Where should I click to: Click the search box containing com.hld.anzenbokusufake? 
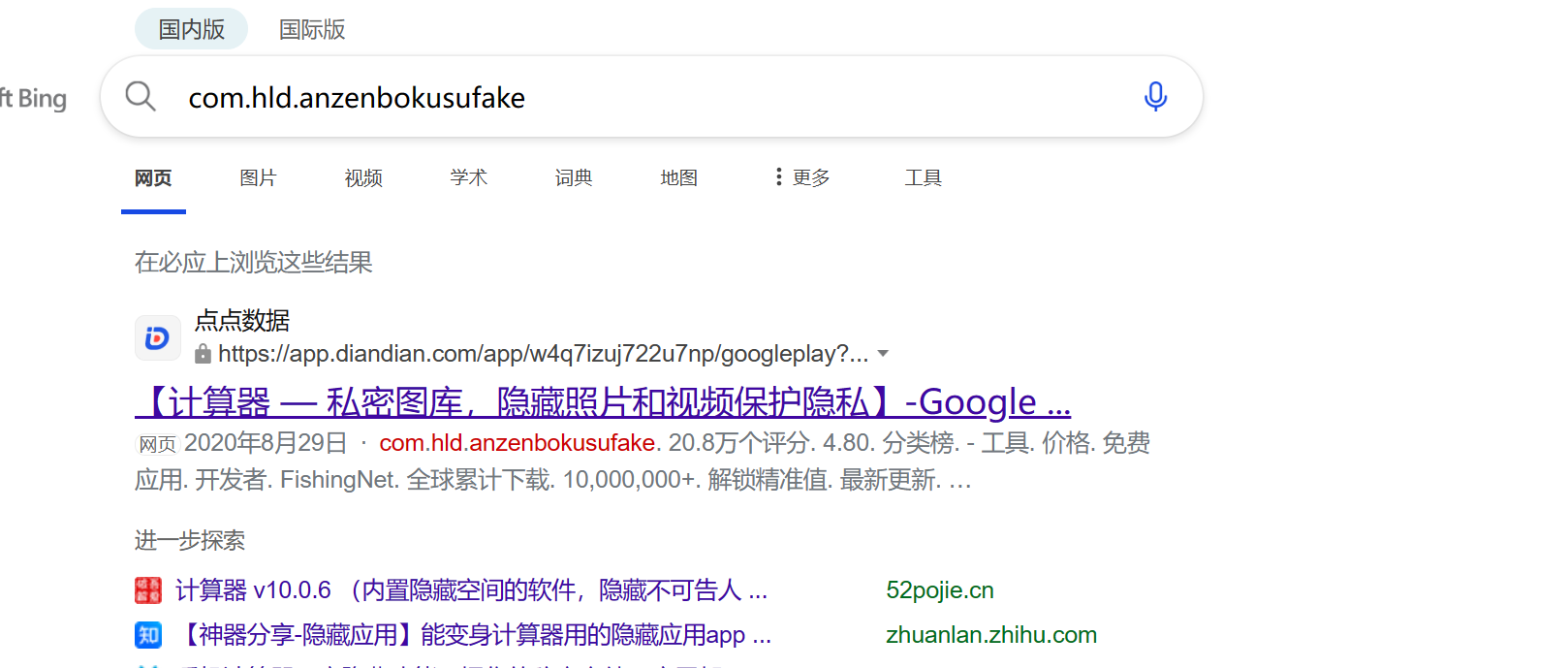click(651, 96)
